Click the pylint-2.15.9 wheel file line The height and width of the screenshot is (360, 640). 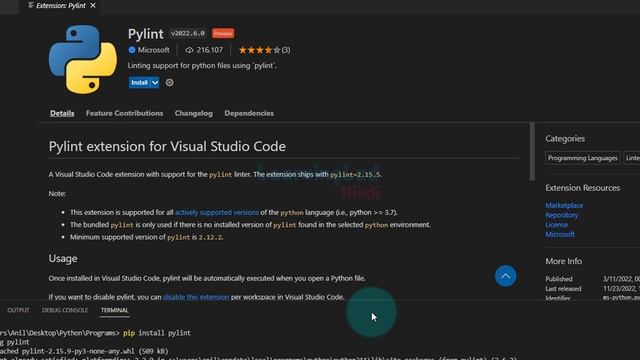pos(84,351)
